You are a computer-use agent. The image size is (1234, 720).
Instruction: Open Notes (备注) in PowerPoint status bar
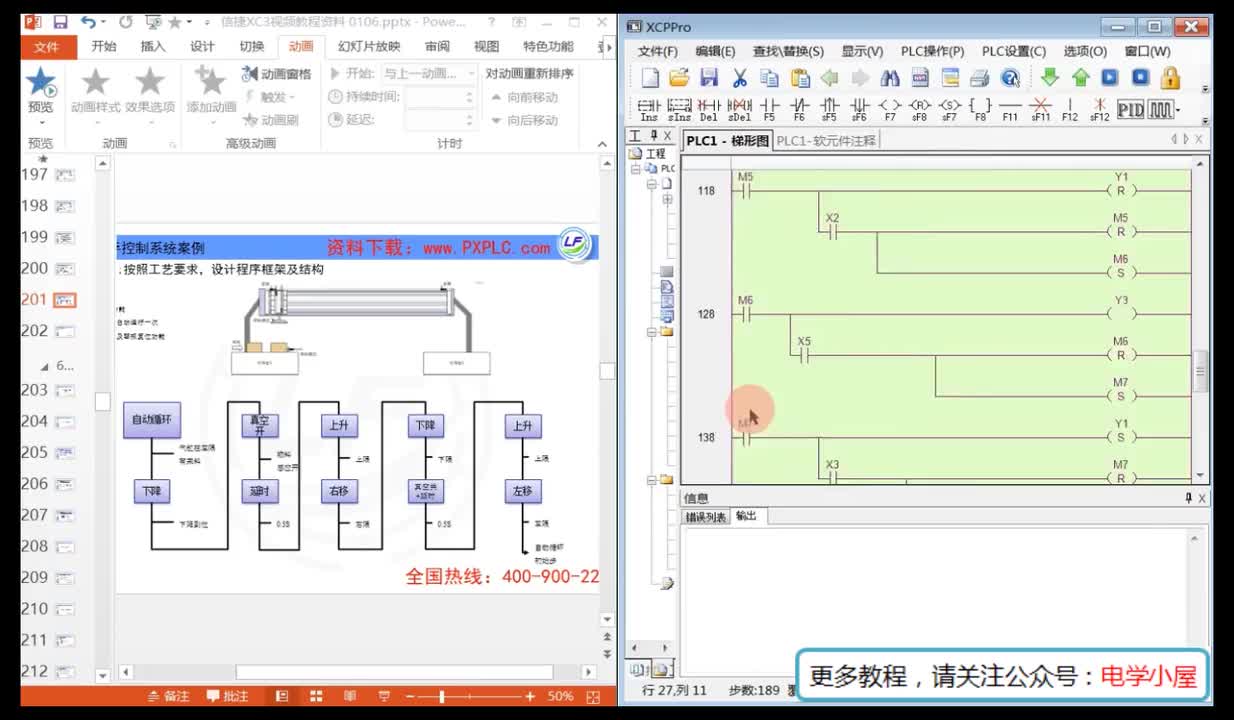tap(168, 696)
